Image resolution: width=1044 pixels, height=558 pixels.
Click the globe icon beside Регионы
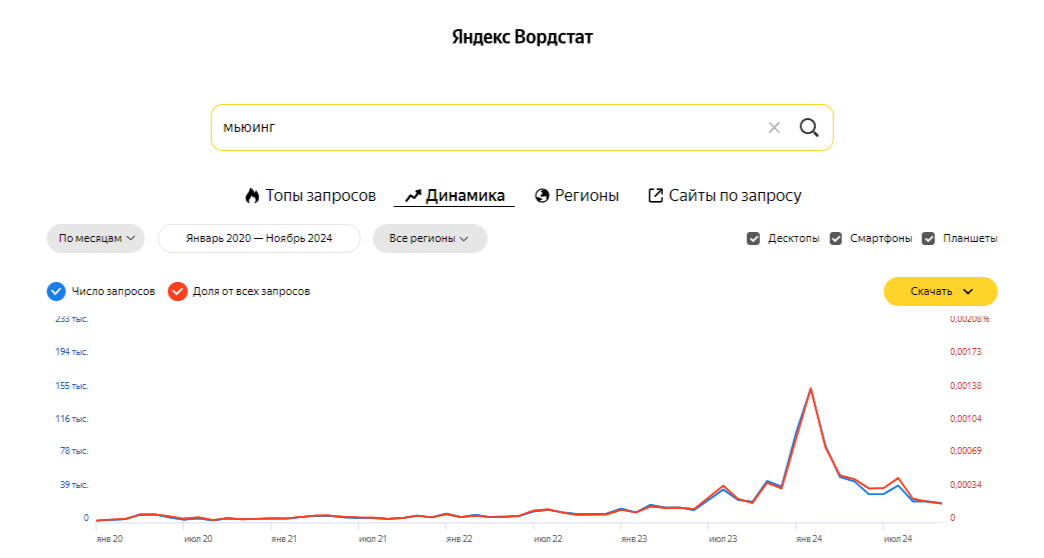[542, 196]
